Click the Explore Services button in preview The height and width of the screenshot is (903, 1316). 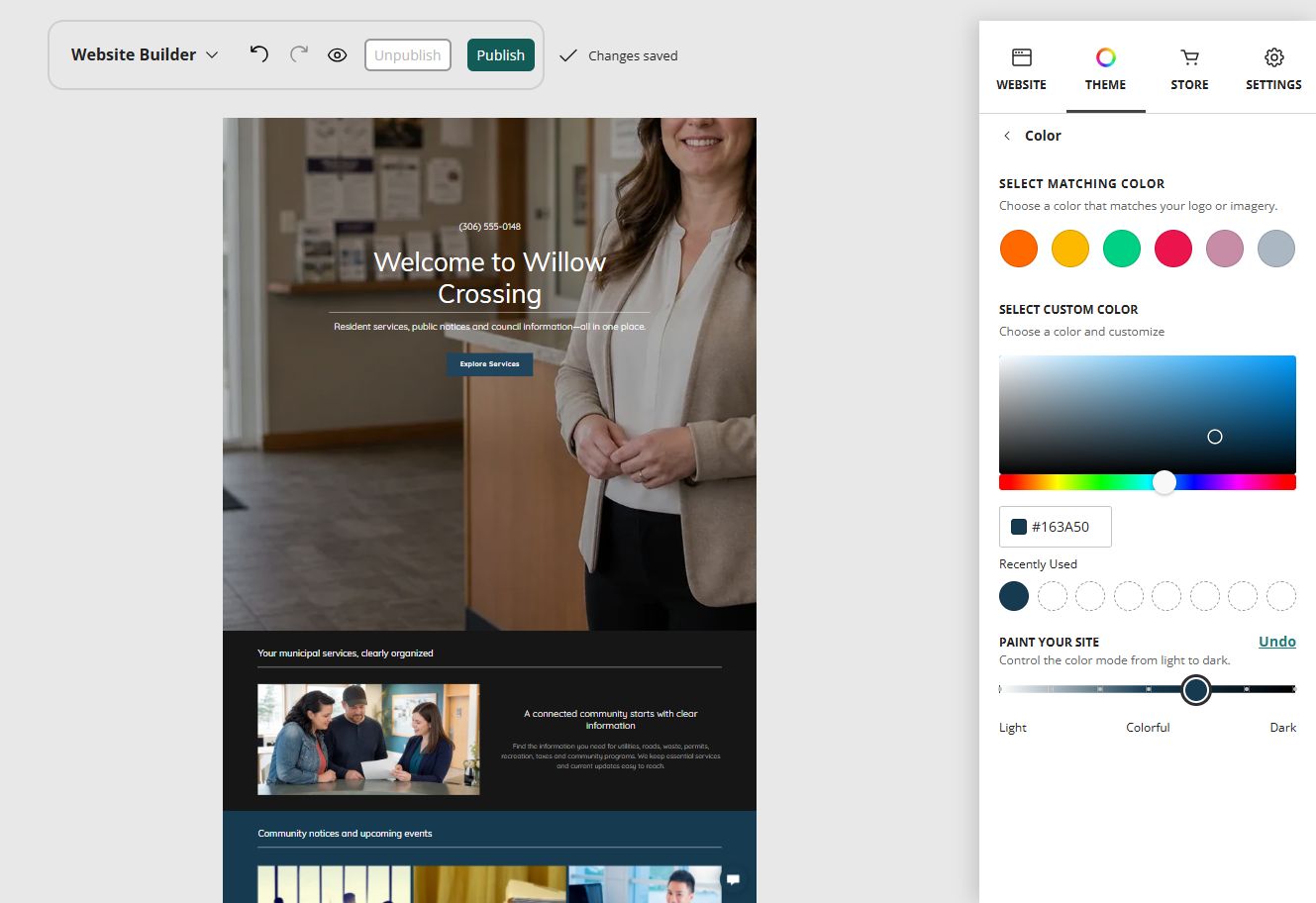pos(489,364)
